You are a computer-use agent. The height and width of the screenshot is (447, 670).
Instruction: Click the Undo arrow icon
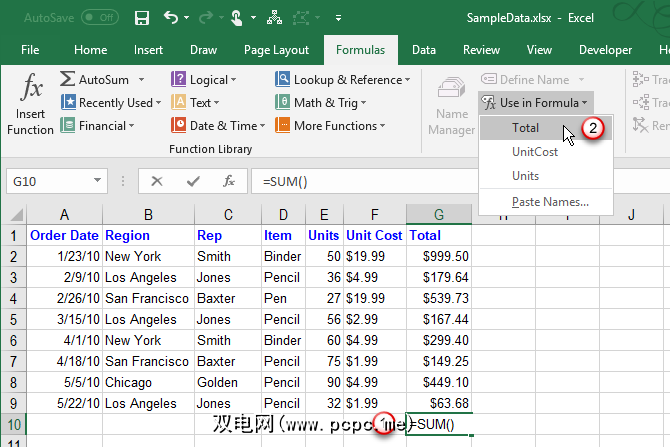pyautogui.click(x=171, y=18)
